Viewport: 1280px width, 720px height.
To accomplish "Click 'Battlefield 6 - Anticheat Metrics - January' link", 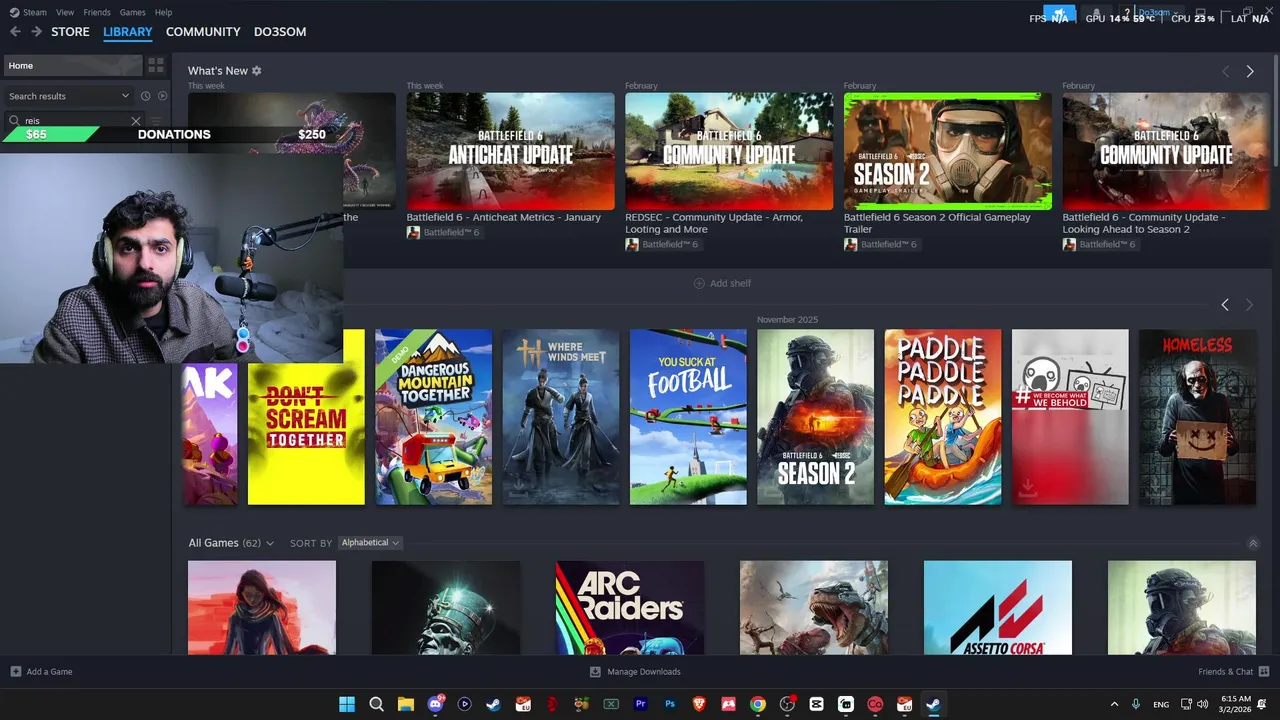I will (x=503, y=217).
